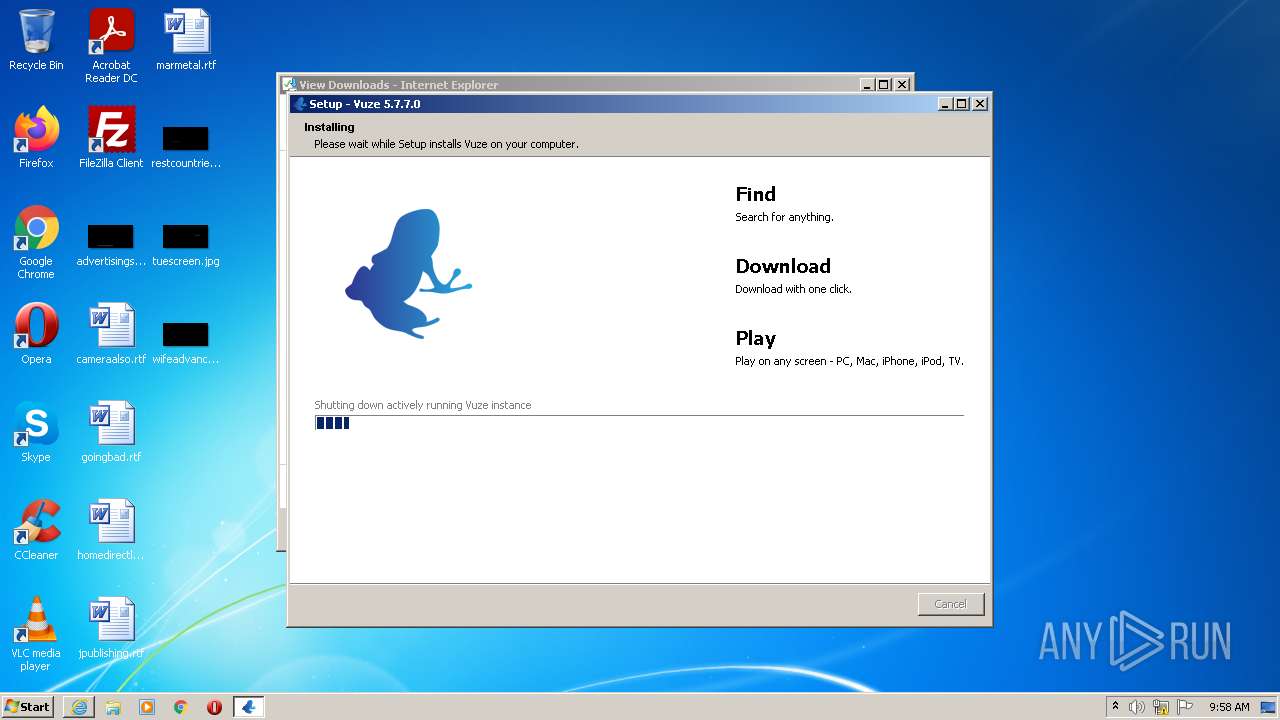1280x720 pixels.
Task: Select the advertisings... desktop file
Action: point(111,245)
